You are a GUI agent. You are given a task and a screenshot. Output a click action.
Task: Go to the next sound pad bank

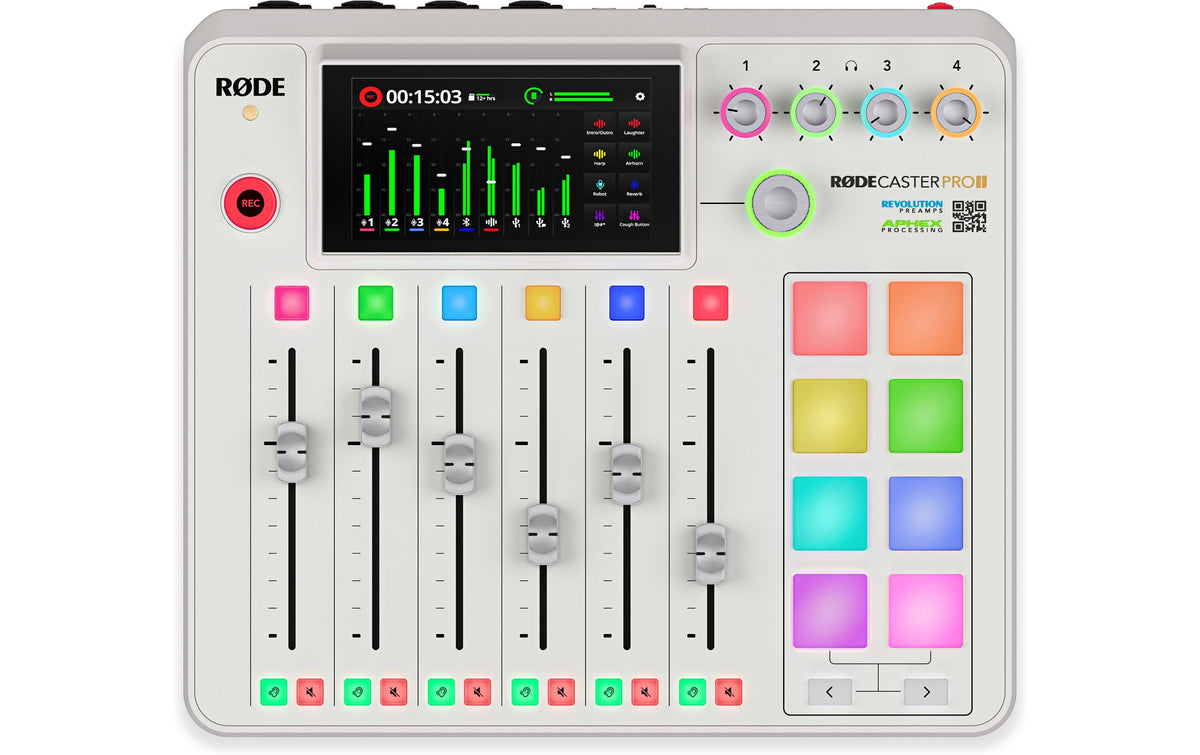926,691
